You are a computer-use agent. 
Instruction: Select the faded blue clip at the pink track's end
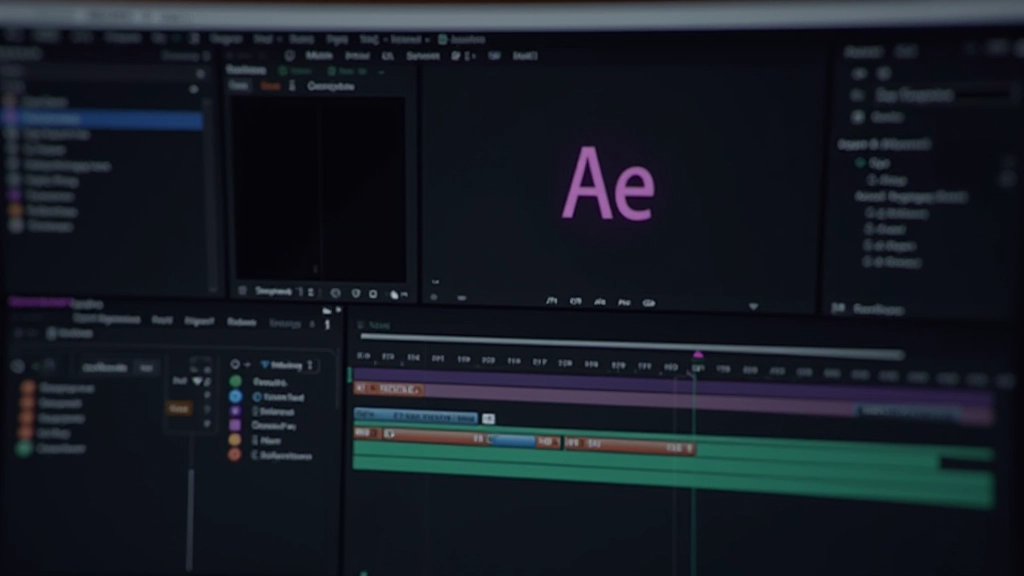click(910, 411)
